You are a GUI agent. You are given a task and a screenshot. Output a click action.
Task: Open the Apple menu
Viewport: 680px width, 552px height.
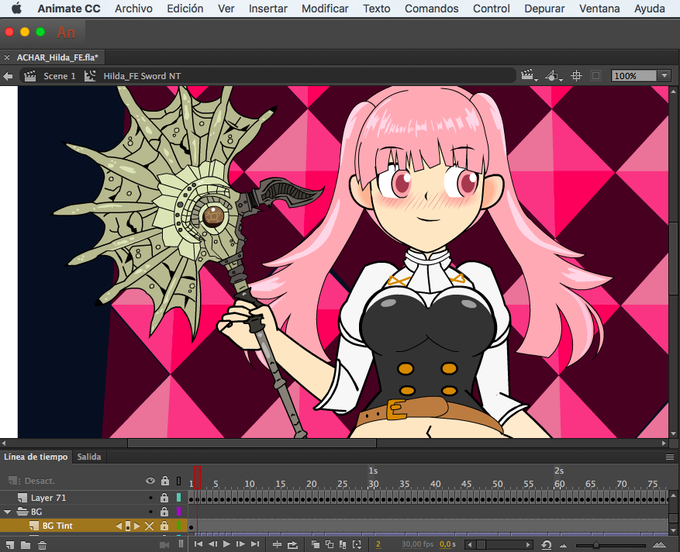click(x=16, y=8)
